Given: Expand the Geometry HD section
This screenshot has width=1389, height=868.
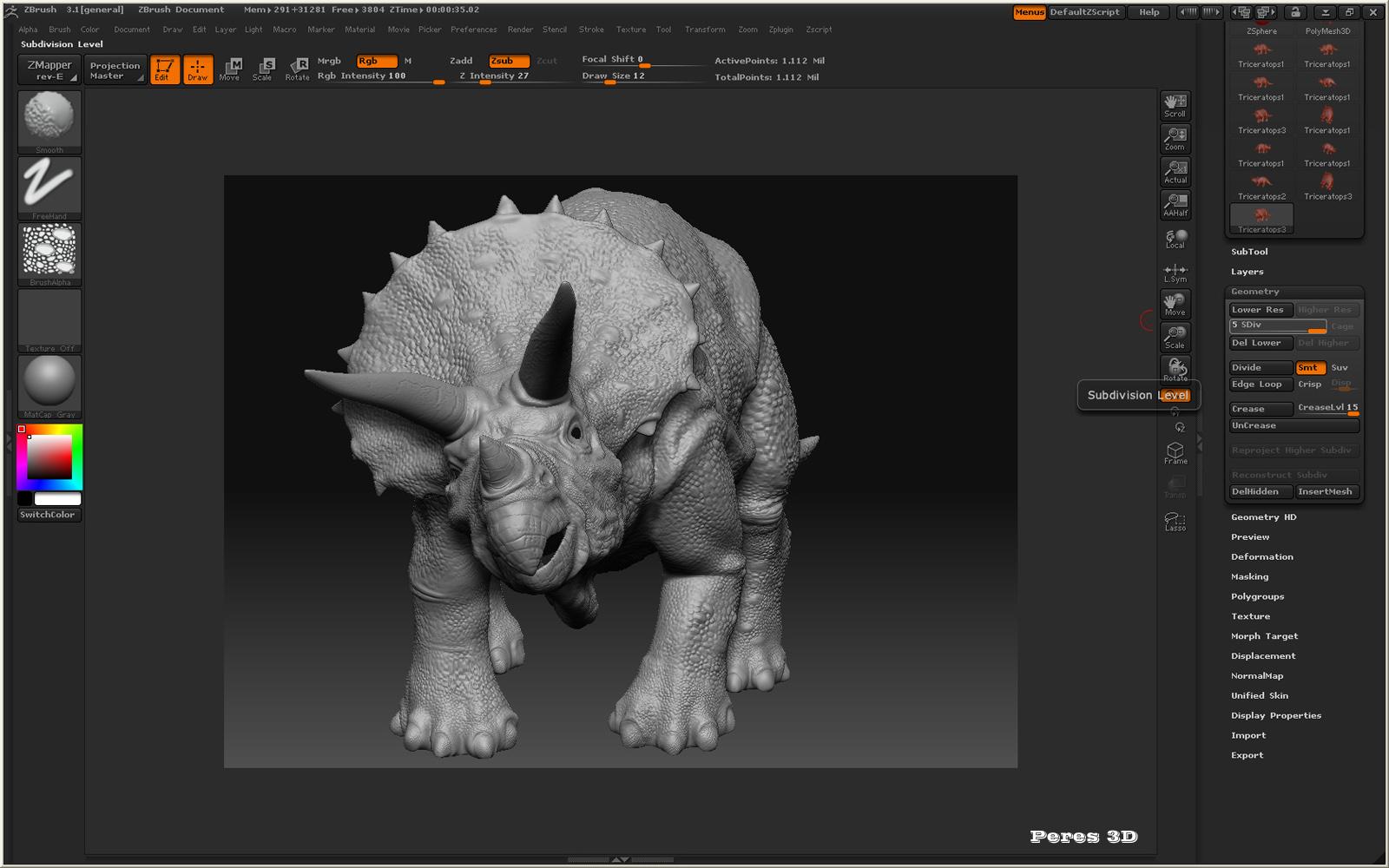Looking at the screenshot, I should pyautogui.click(x=1264, y=517).
